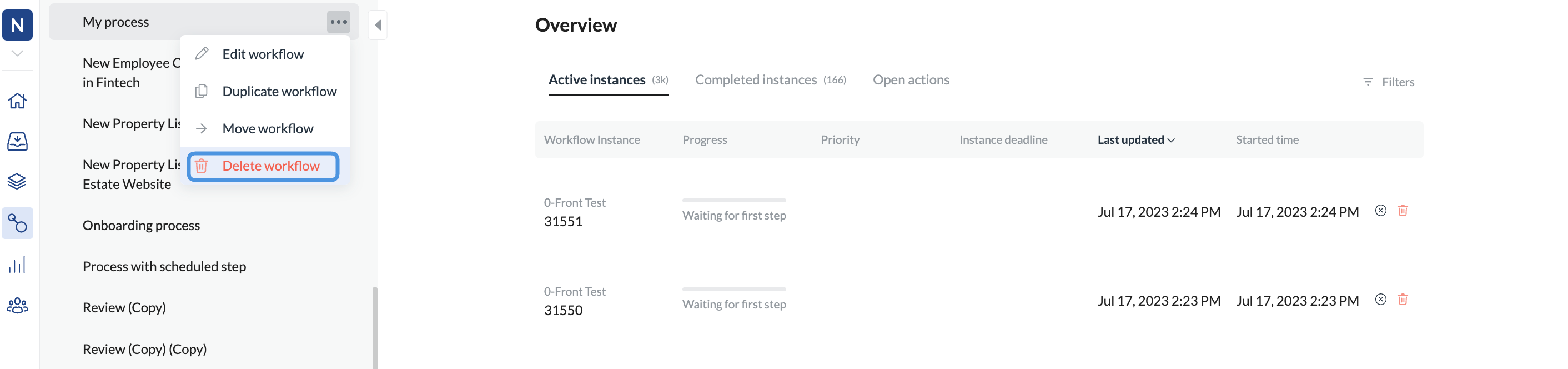This screenshot has width=1568, height=369.
Task: Open the Open actions tab
Action: 911,79
